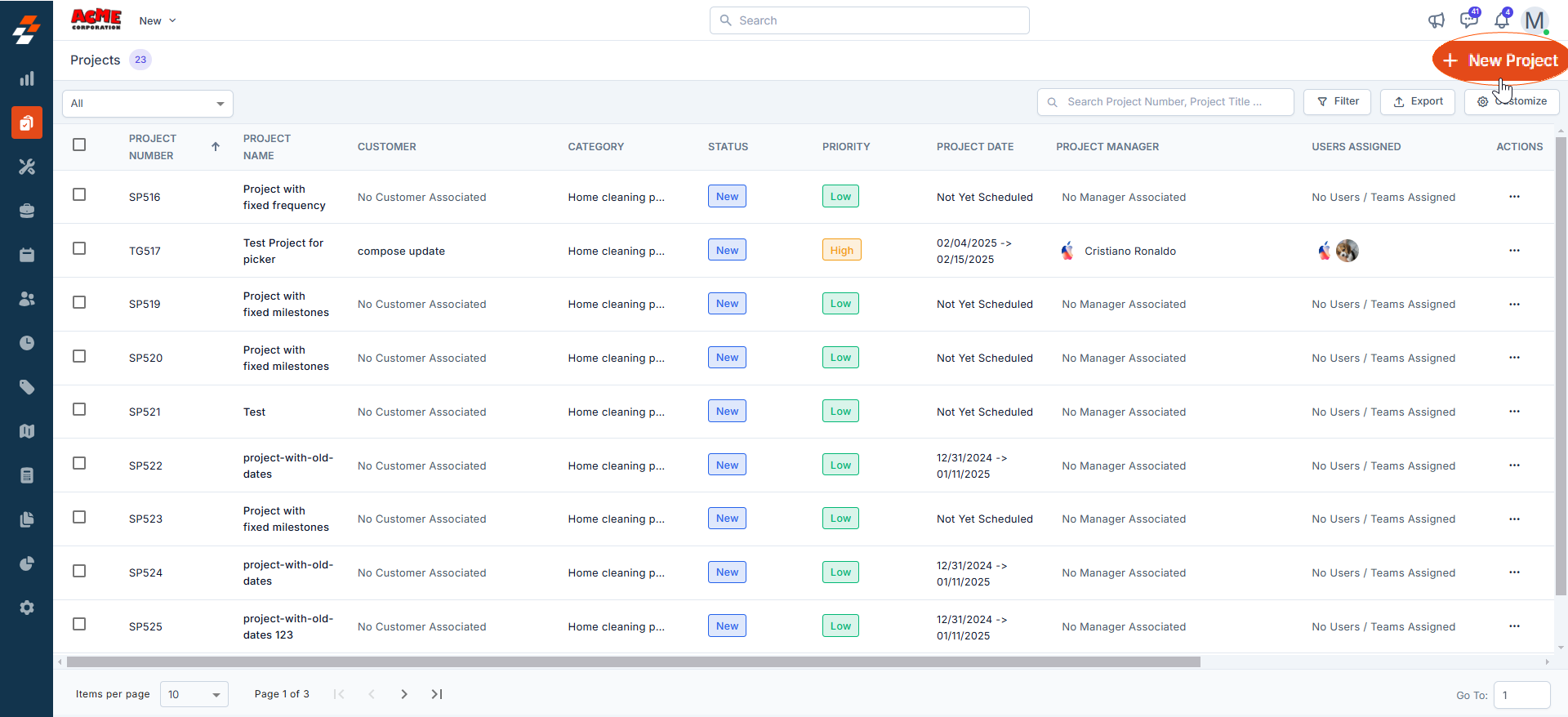
Task: Open the calendar icon in sidebar
Action: (27, 255)
